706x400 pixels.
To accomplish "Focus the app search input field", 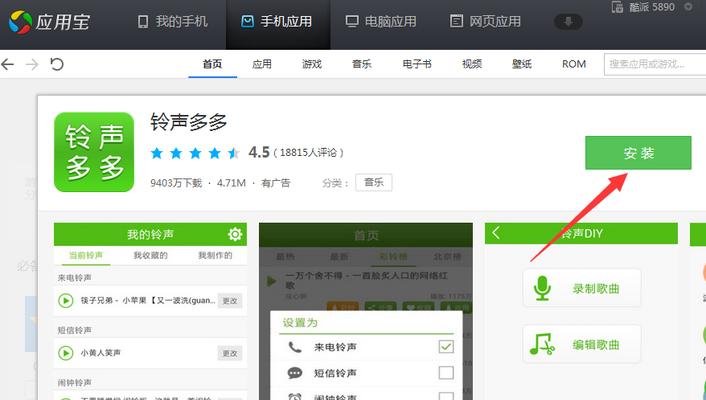I will (x=655, y=64).
